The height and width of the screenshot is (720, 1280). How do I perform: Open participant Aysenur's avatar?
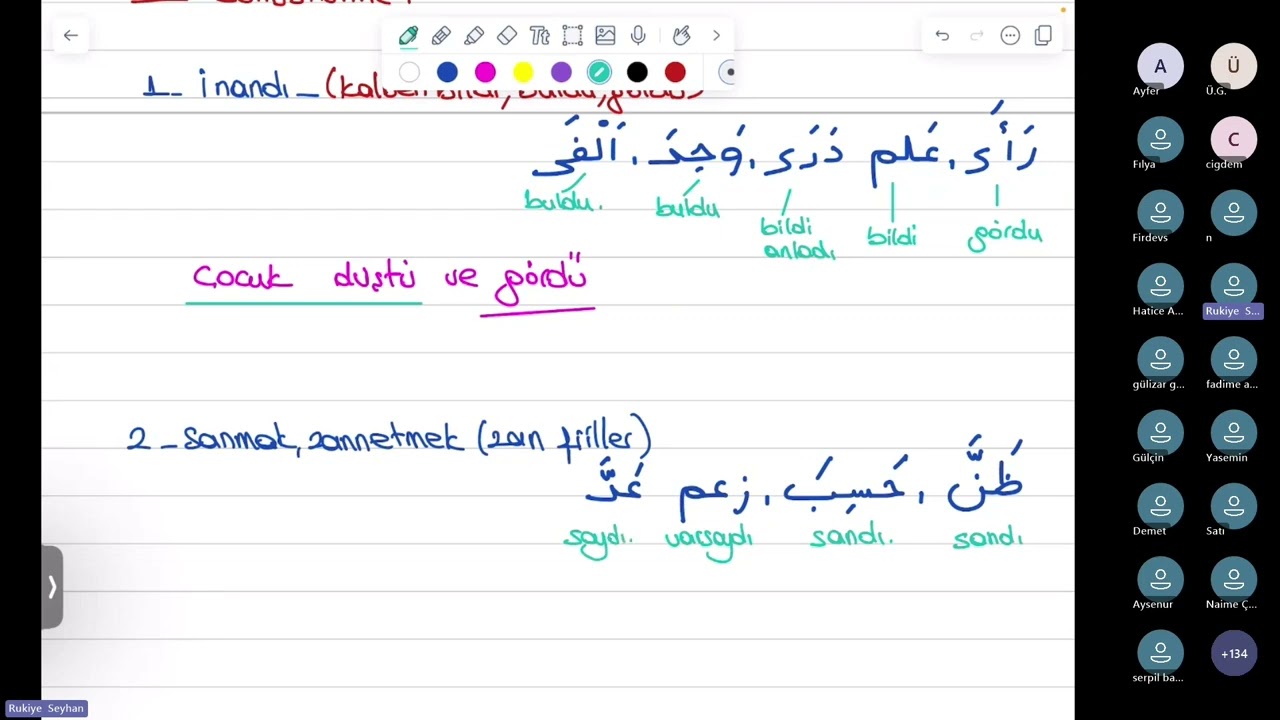[x=1160, y=579]
